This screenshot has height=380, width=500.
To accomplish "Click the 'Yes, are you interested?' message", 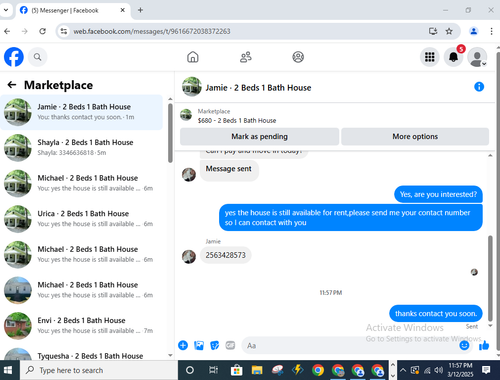I will click(438, 194).
